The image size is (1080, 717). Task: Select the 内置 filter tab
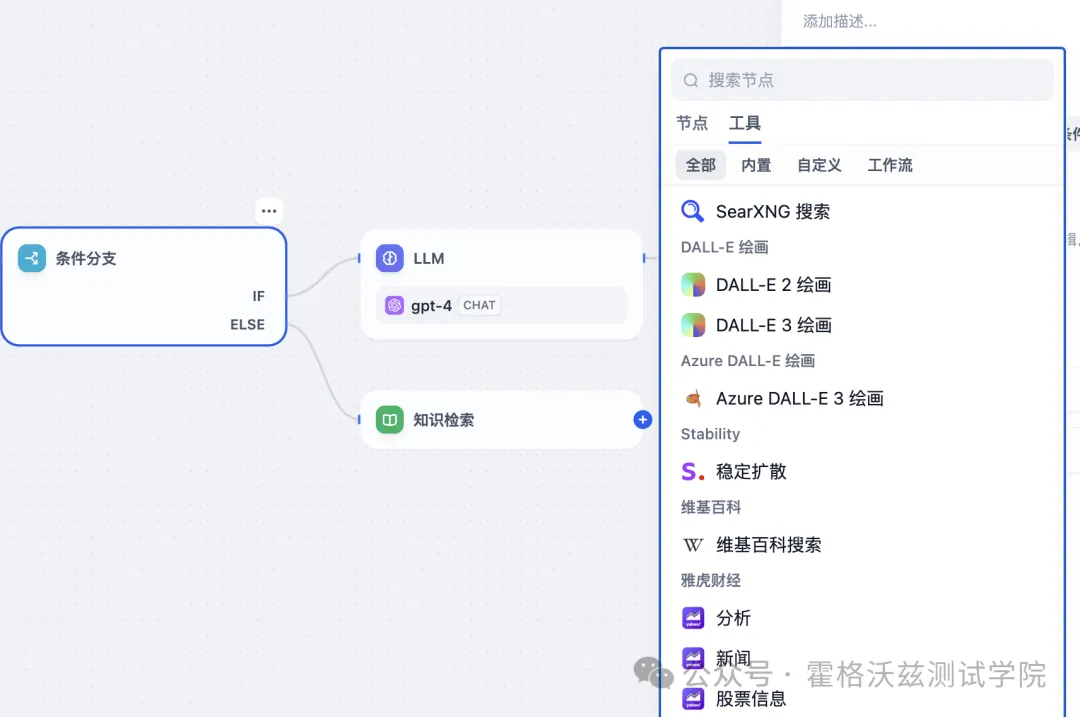756,165
